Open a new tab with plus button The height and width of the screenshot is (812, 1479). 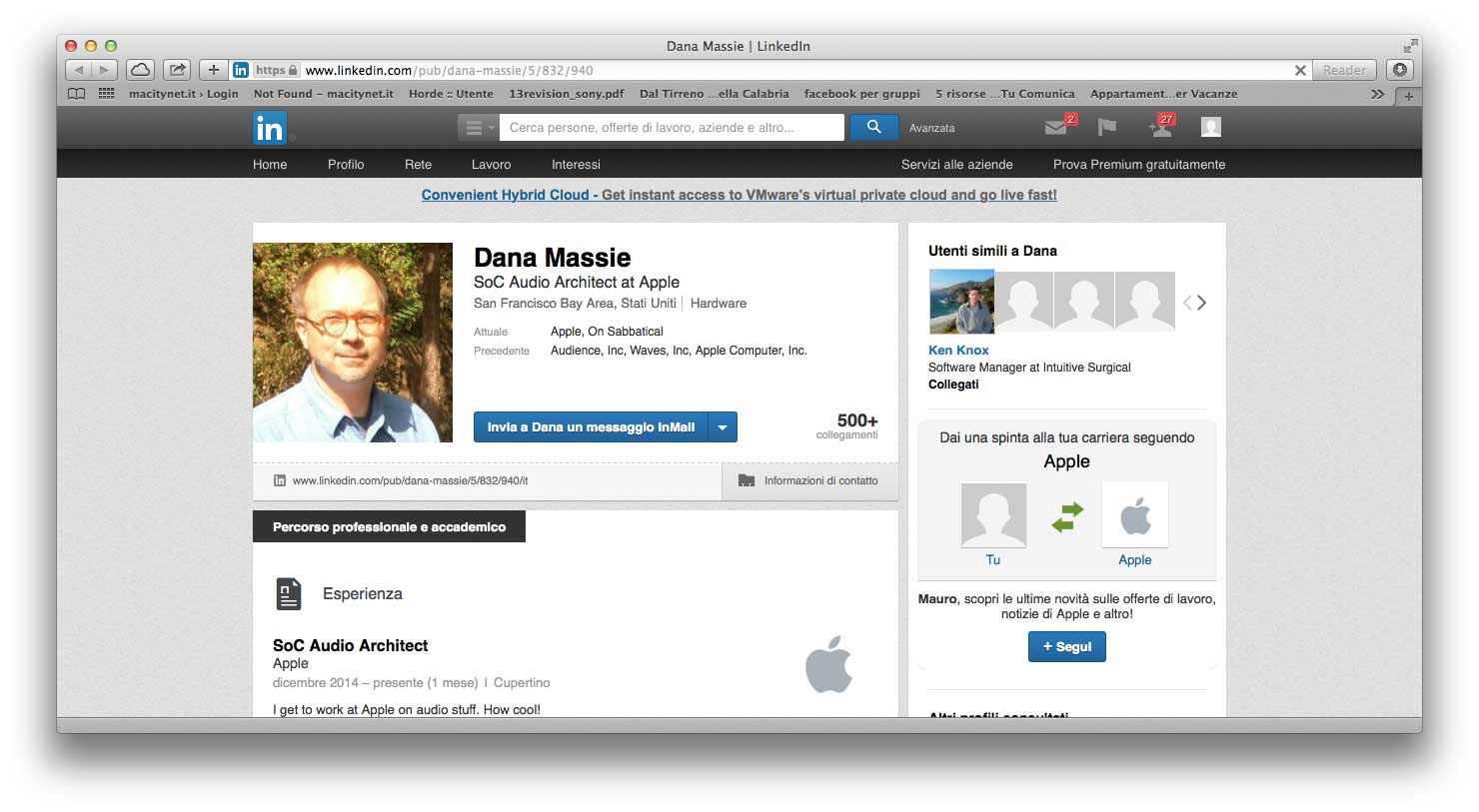(x=1409, y=97)
